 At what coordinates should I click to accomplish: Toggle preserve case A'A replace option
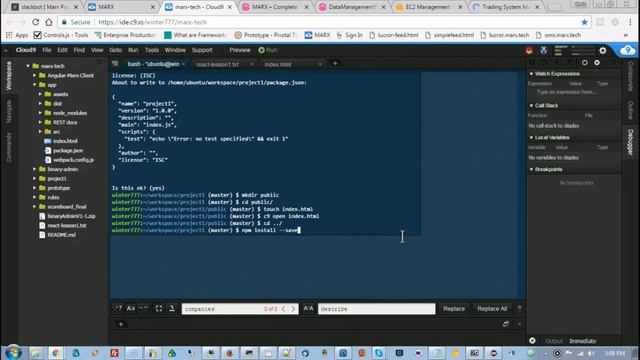(309, 309)
